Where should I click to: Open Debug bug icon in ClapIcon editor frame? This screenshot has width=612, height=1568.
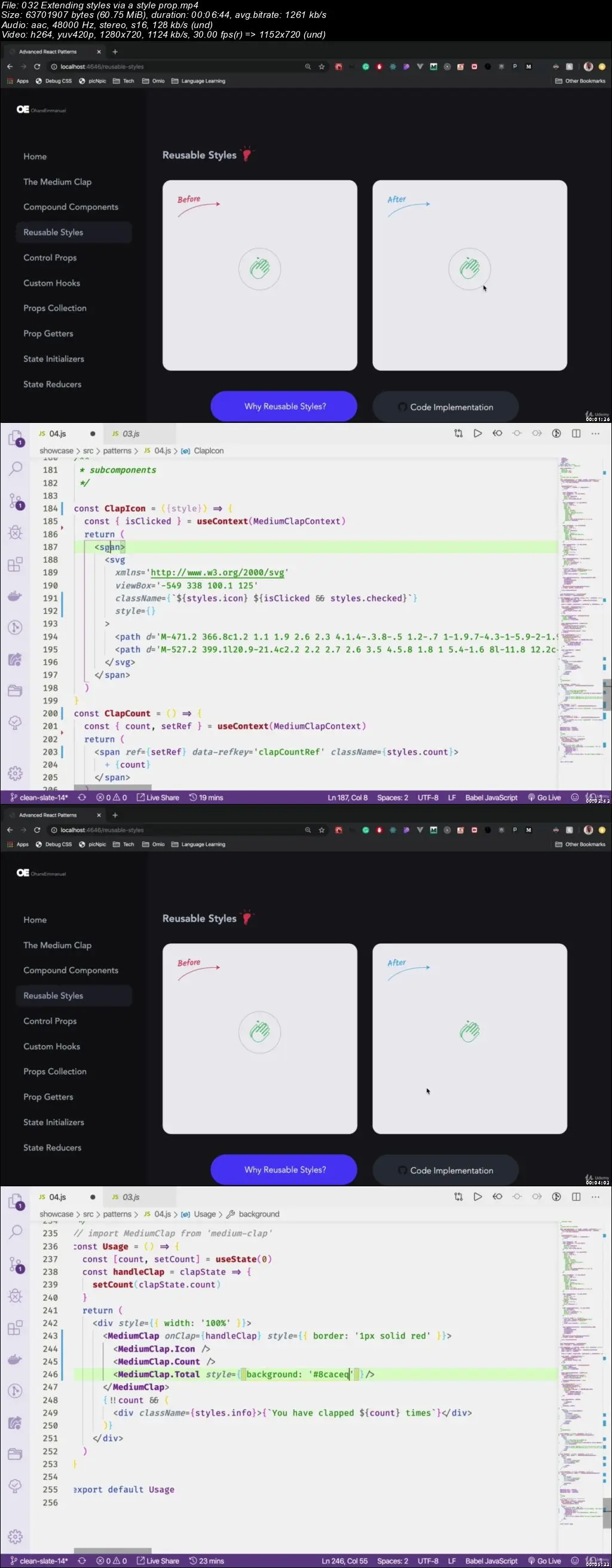click(x=16, y=533)
